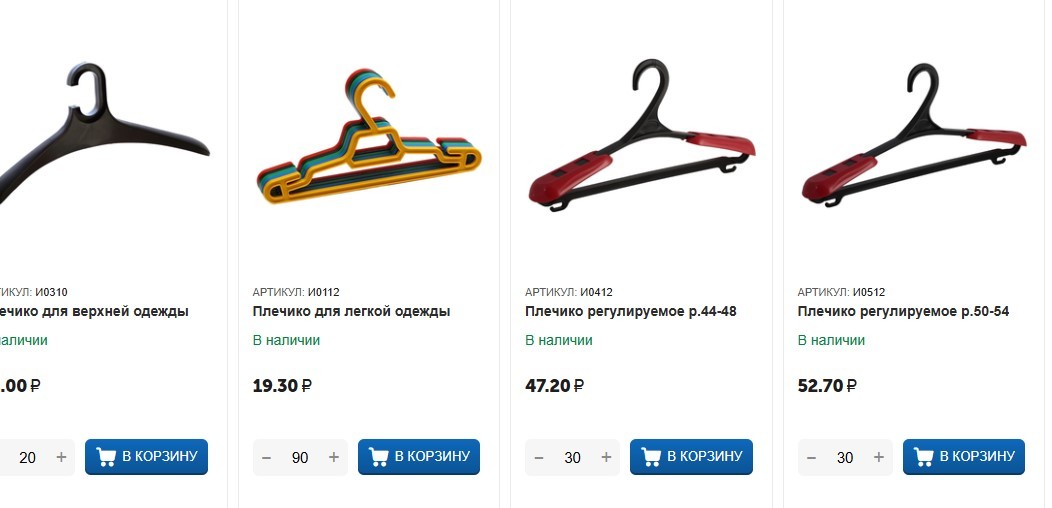Viewport: 1052px width, 508px height.
Task: Add article И0112 hanger to cart
Action: pos(419,457)
